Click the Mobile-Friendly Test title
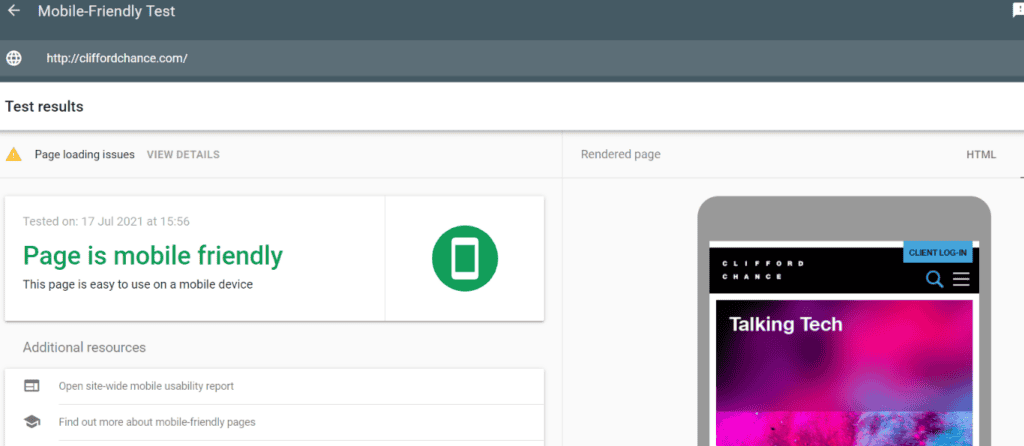The width and height of the screenshot is (1024, 446). (106, 11)
